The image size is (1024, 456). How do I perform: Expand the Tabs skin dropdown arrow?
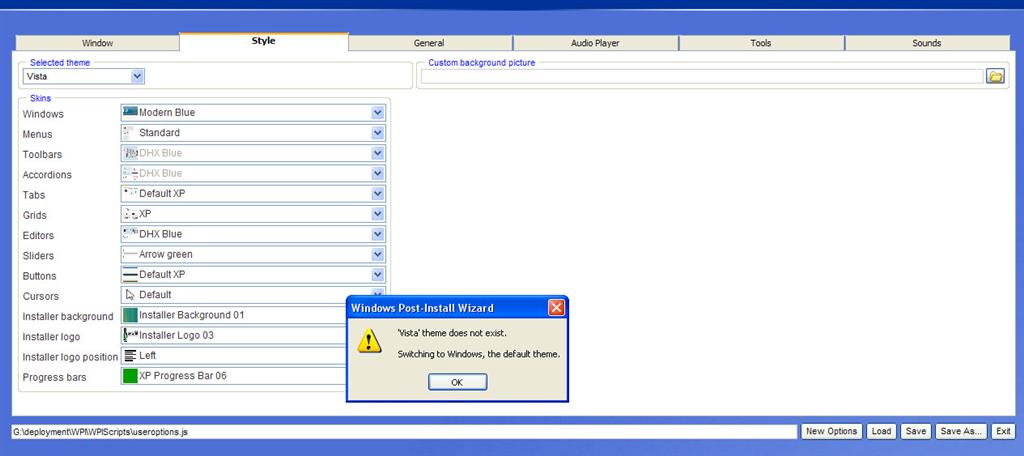click(377, 193)
